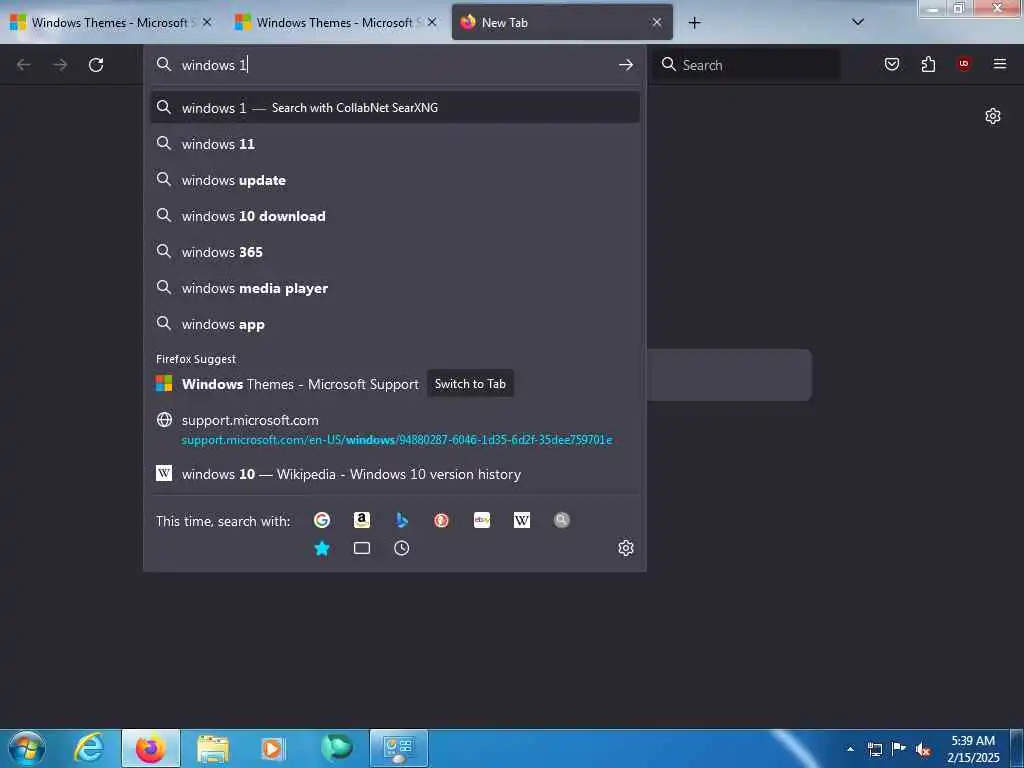Launch Windows Media Player from taskbar
Viewport: 1024px width, 768px height.
(273, 748)
